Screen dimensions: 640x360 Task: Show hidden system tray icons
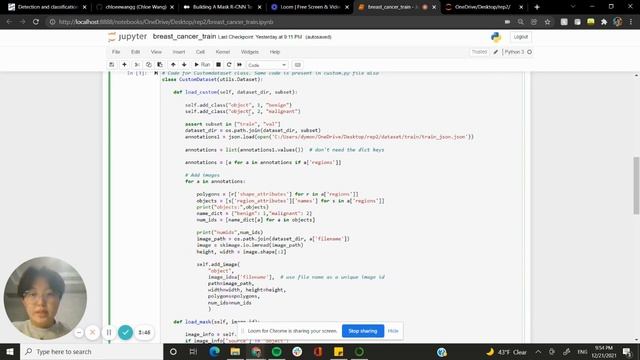click(538, 351)
